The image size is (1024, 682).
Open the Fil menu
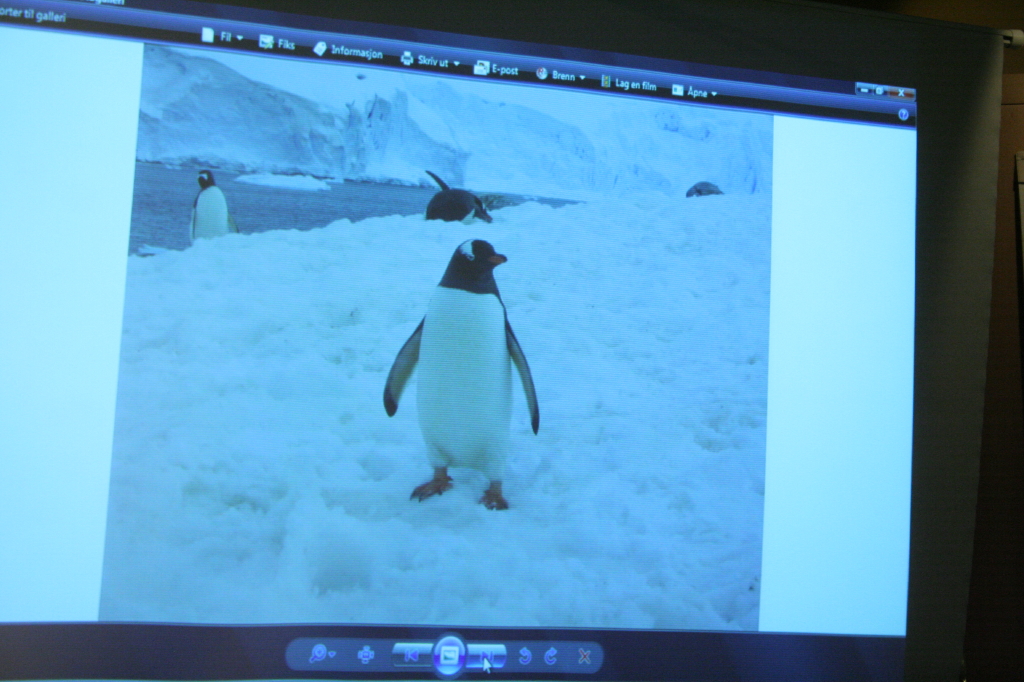[222, 36]
